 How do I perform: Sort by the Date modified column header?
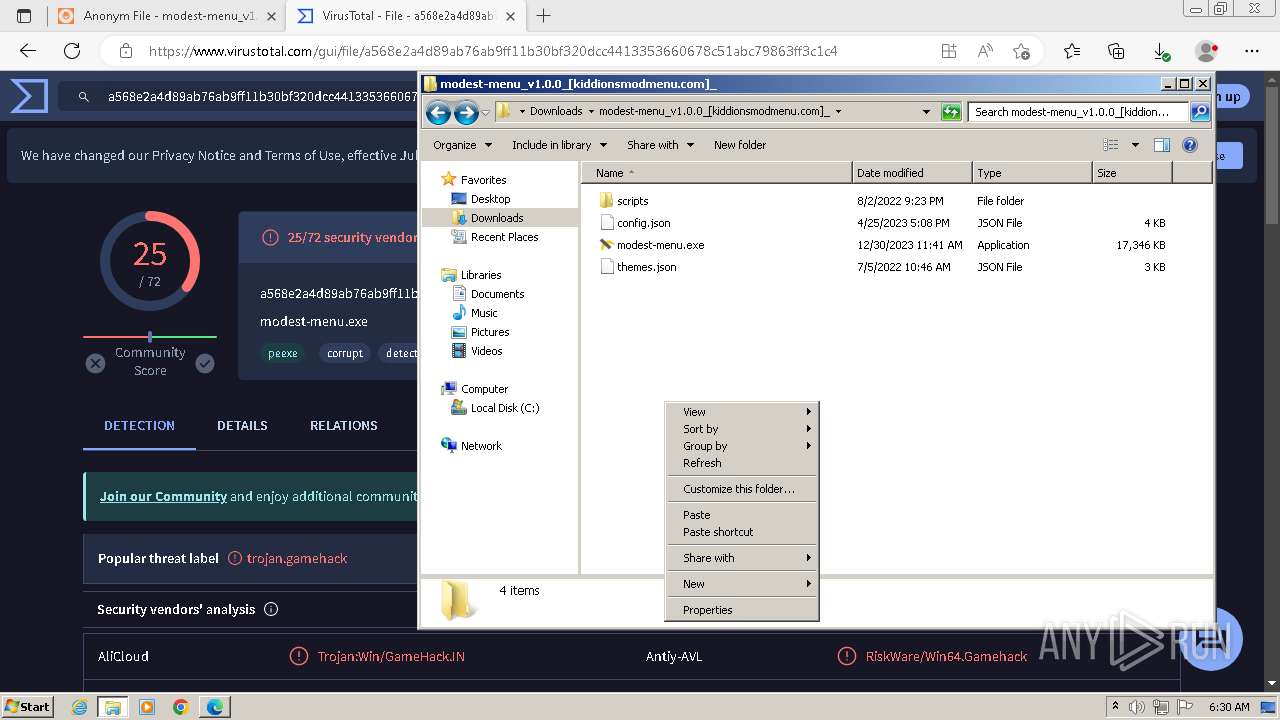point(912,173)
